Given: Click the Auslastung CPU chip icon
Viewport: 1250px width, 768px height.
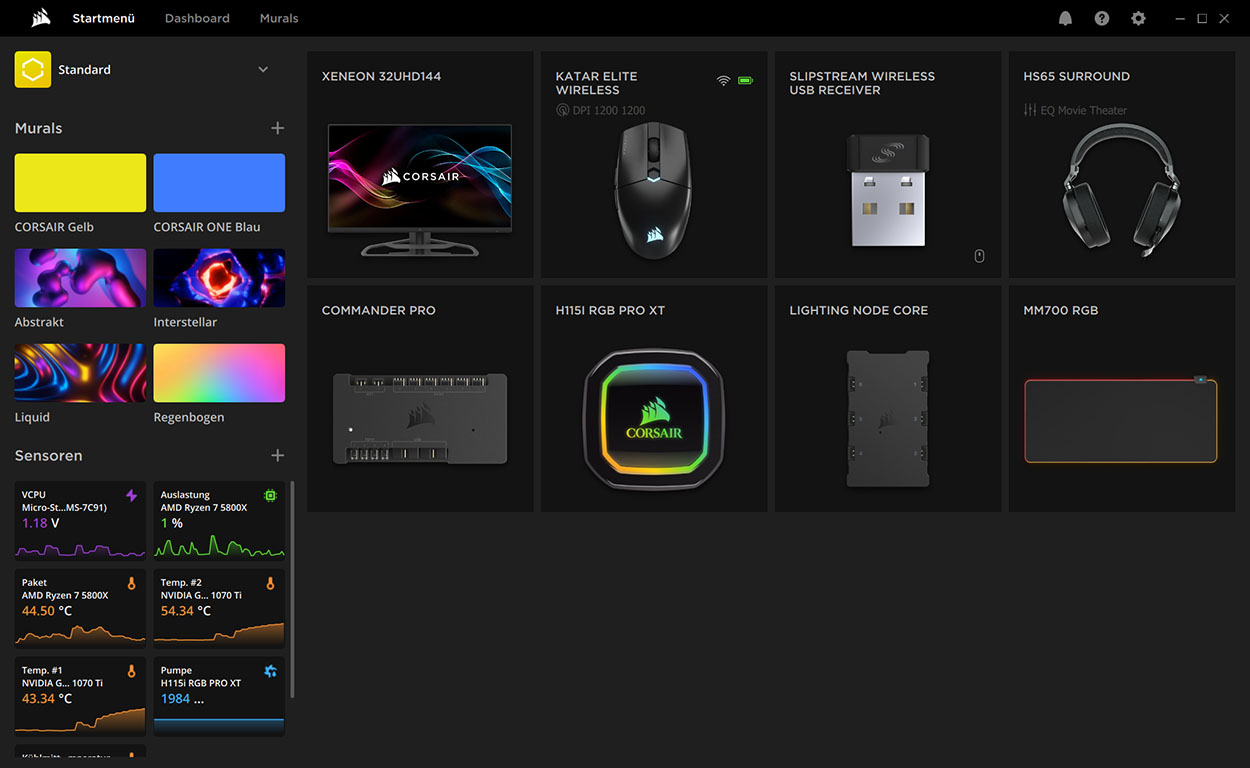Looking at the screenshot, I should coord(270,495).
